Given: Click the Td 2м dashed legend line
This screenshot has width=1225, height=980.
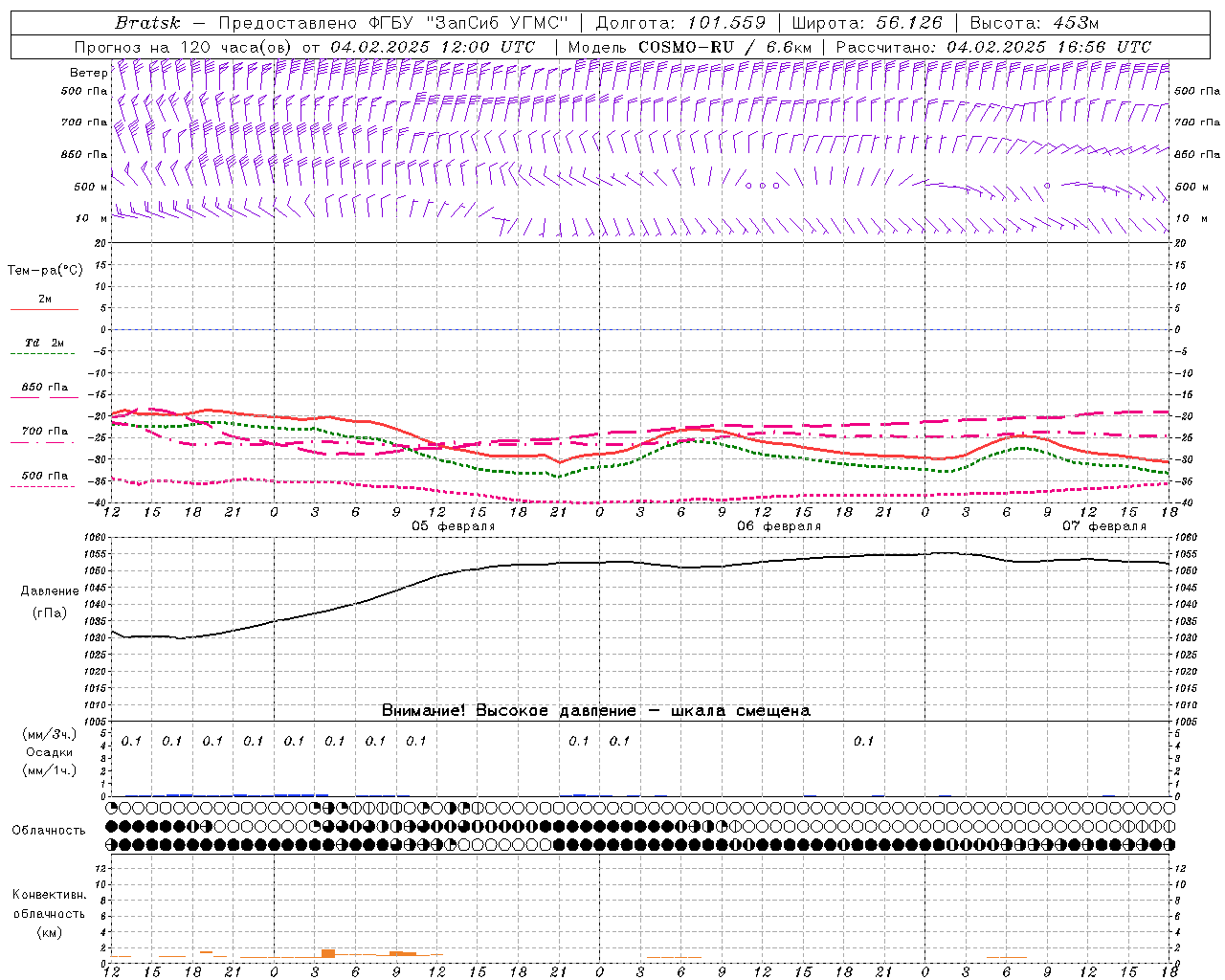Looking at the screenshot, I should 42,353.
